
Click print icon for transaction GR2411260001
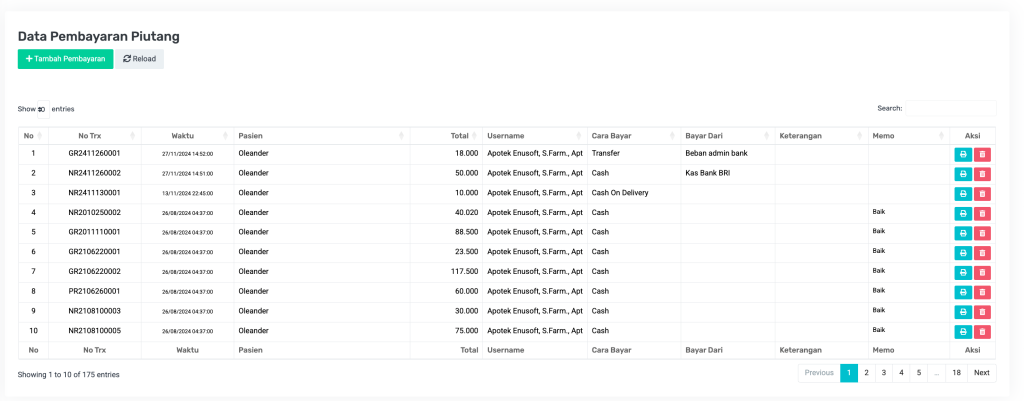963,154
